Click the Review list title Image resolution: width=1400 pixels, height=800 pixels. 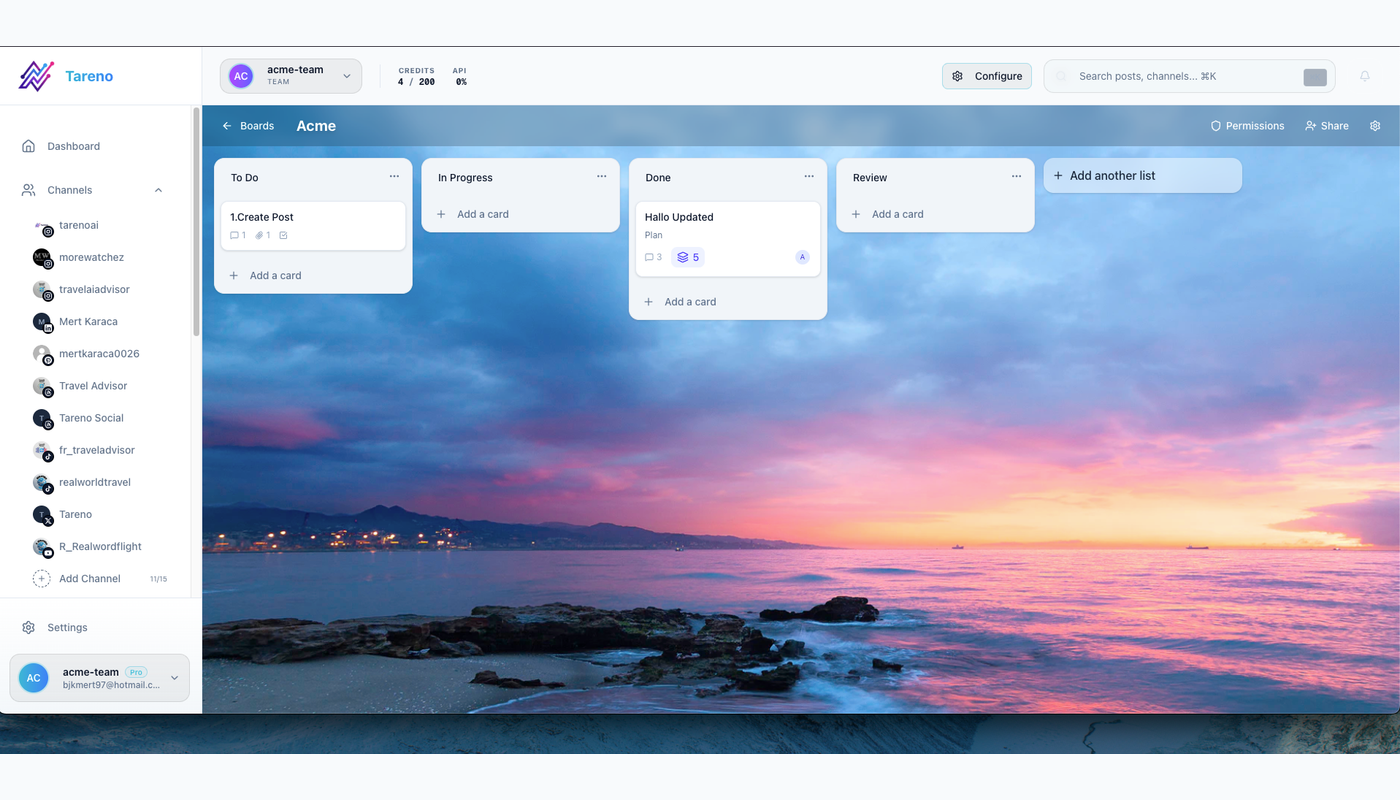click(x=870, y=178)
